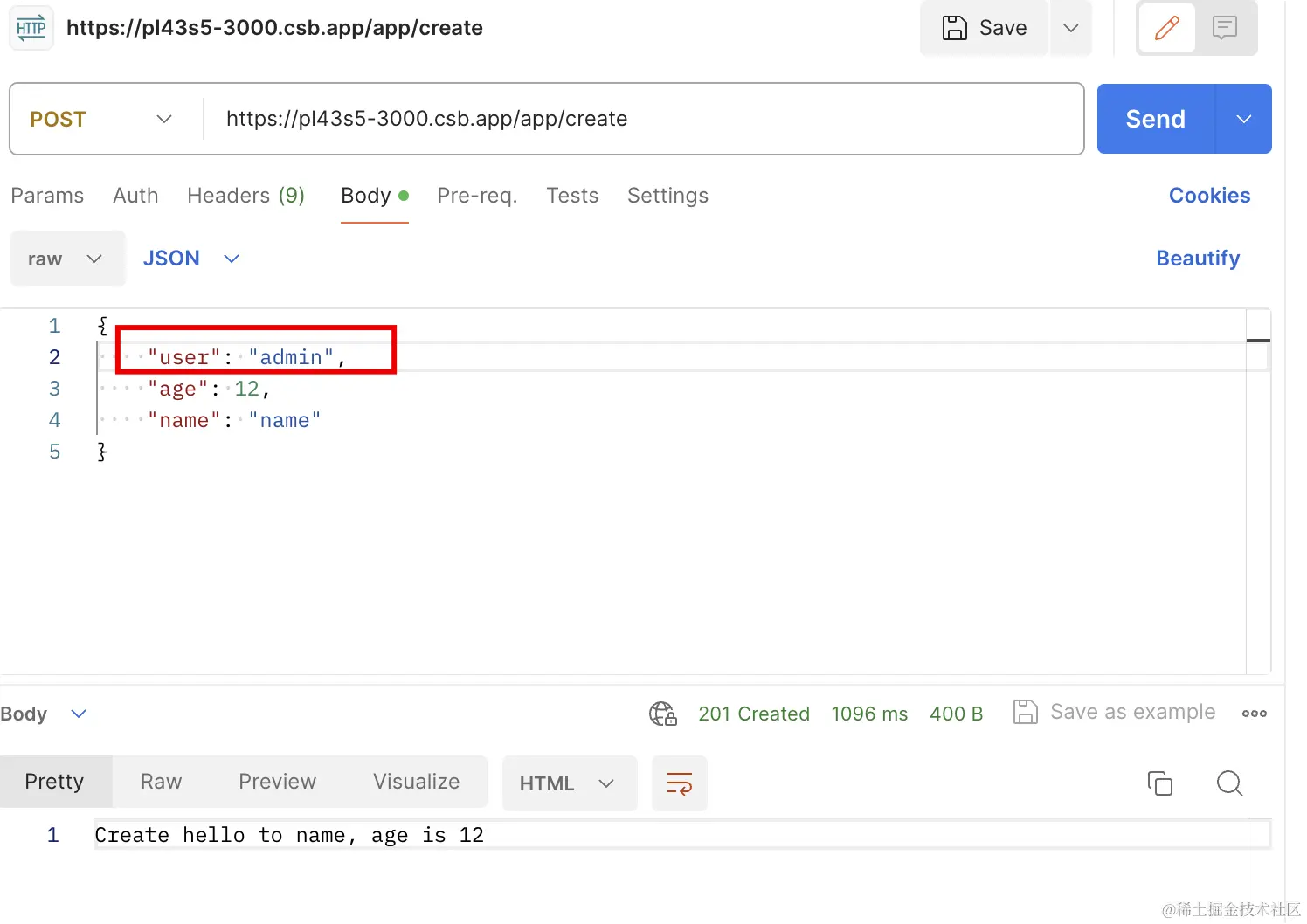The image size is (1307, 924).
Task: Toggle the line wrap icon
Action: [680, 783]
